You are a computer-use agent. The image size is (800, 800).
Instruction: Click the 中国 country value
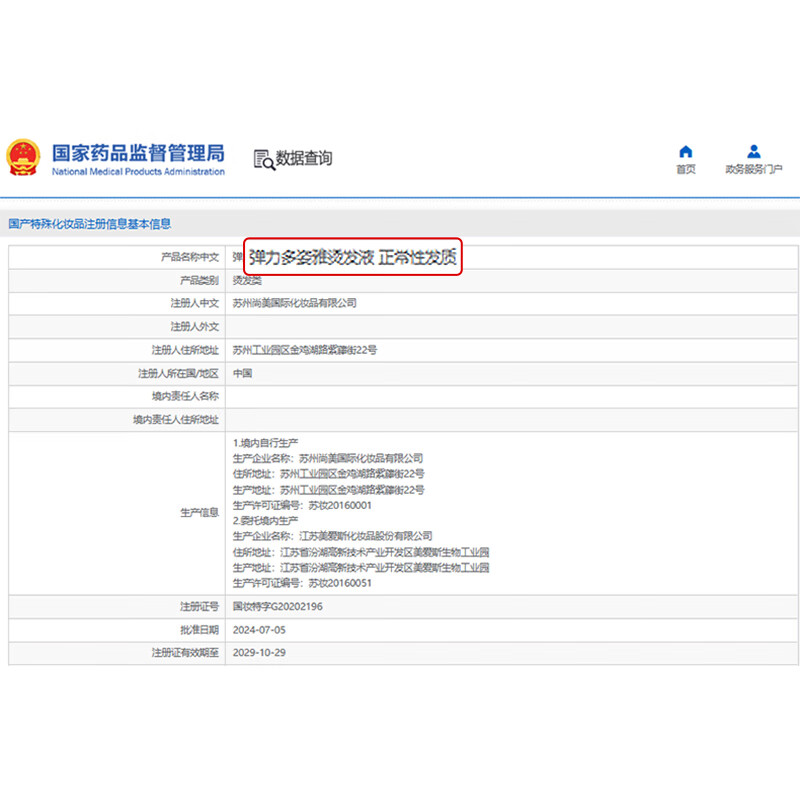242,373
